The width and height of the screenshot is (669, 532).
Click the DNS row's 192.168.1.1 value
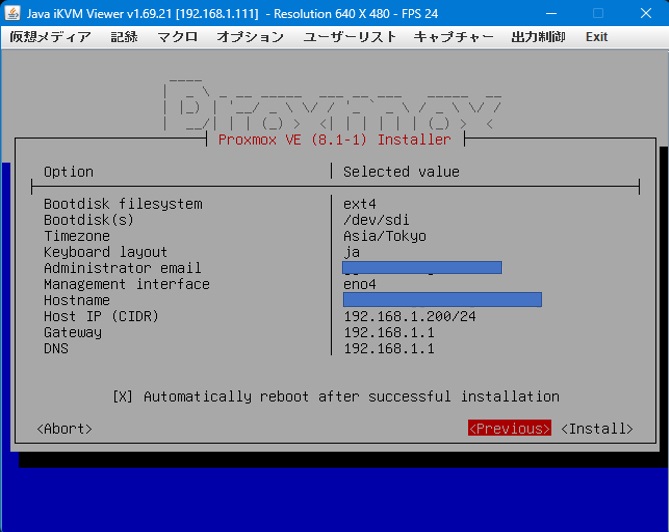coord(389,349)
